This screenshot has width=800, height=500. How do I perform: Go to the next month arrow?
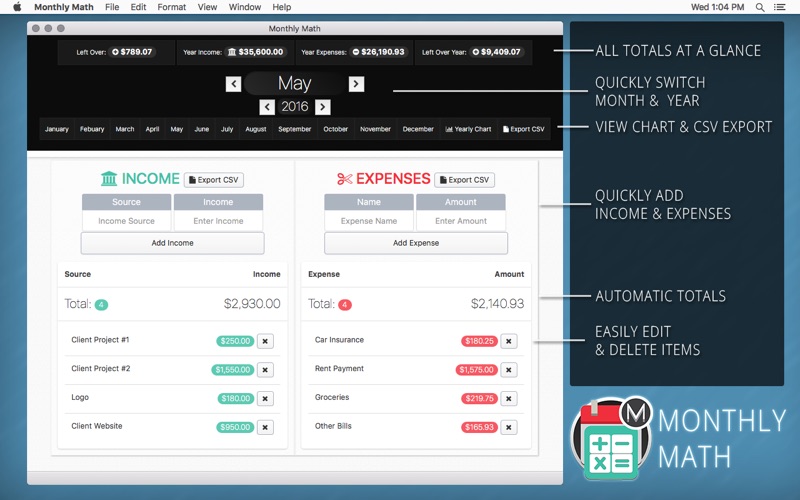click(x=356, y=84)
